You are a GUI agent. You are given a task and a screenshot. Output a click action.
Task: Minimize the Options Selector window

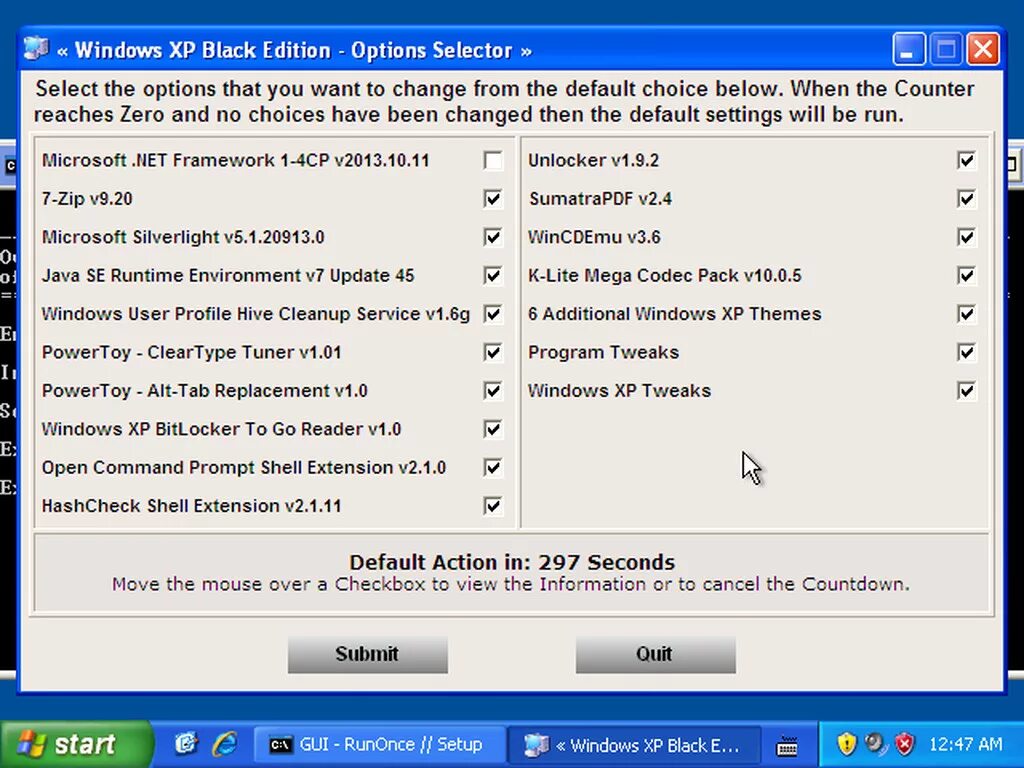[x=908, y=49]
